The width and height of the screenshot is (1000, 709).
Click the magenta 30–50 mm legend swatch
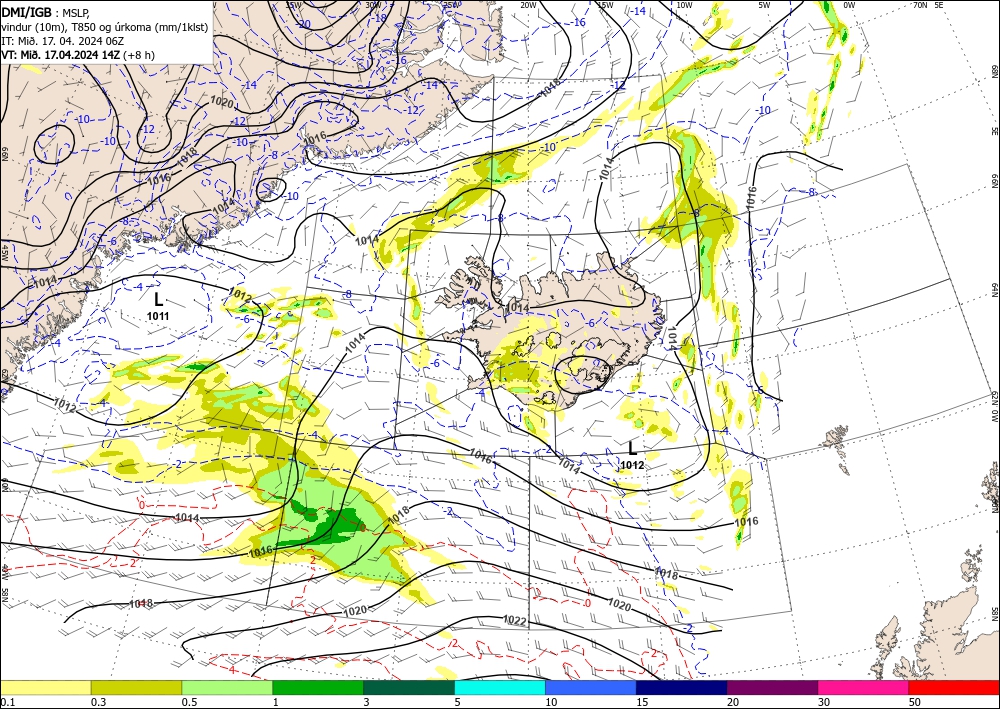864,687
